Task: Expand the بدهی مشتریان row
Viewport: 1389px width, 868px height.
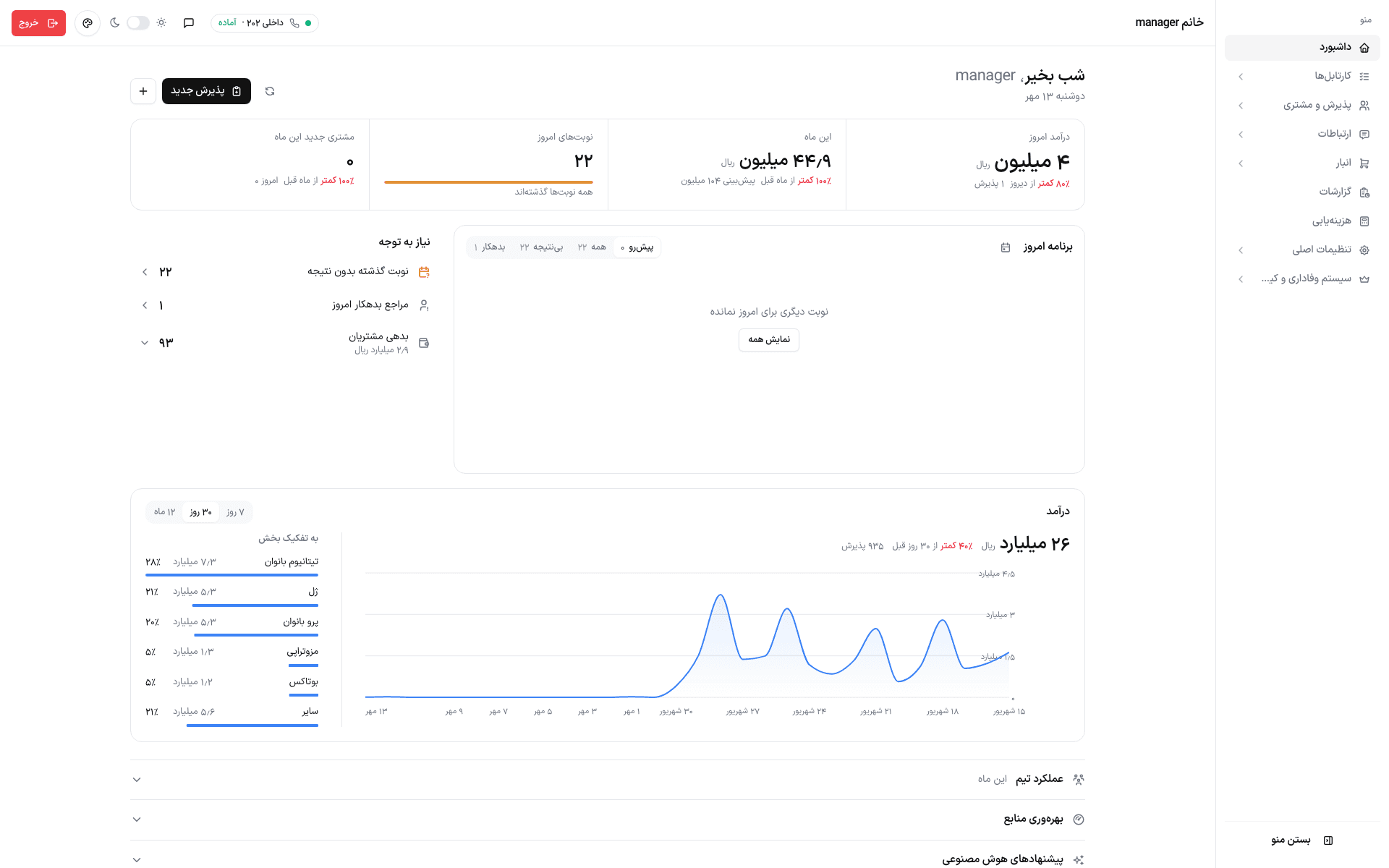Action: [x=286, y=343]
